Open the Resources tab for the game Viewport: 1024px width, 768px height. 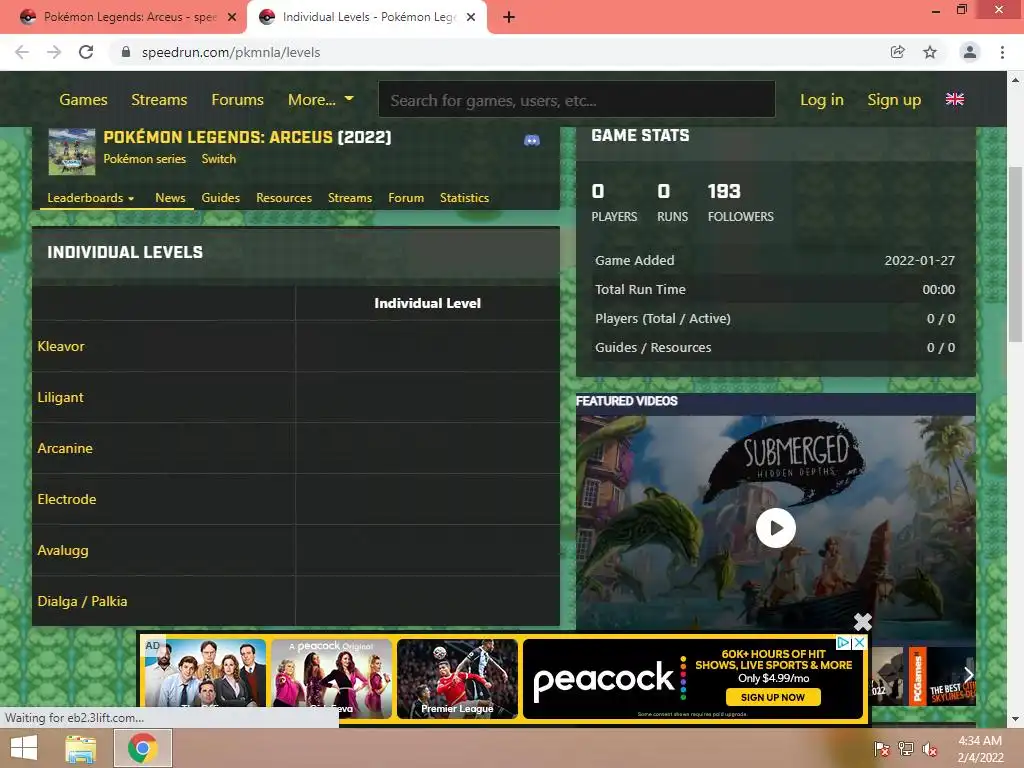point(284,198)
